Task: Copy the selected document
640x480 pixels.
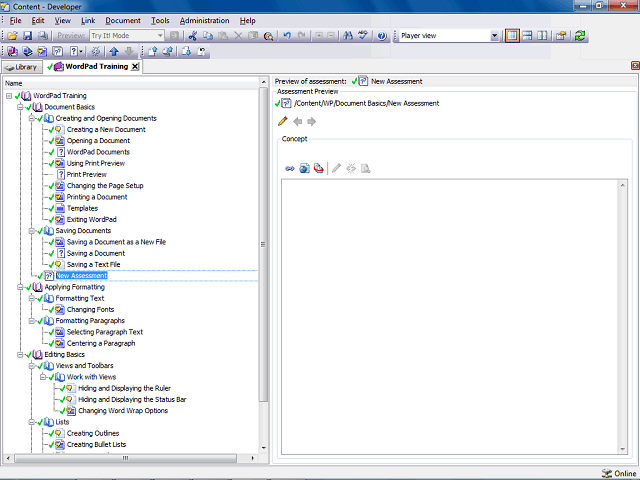Action: tap(208, 36)
